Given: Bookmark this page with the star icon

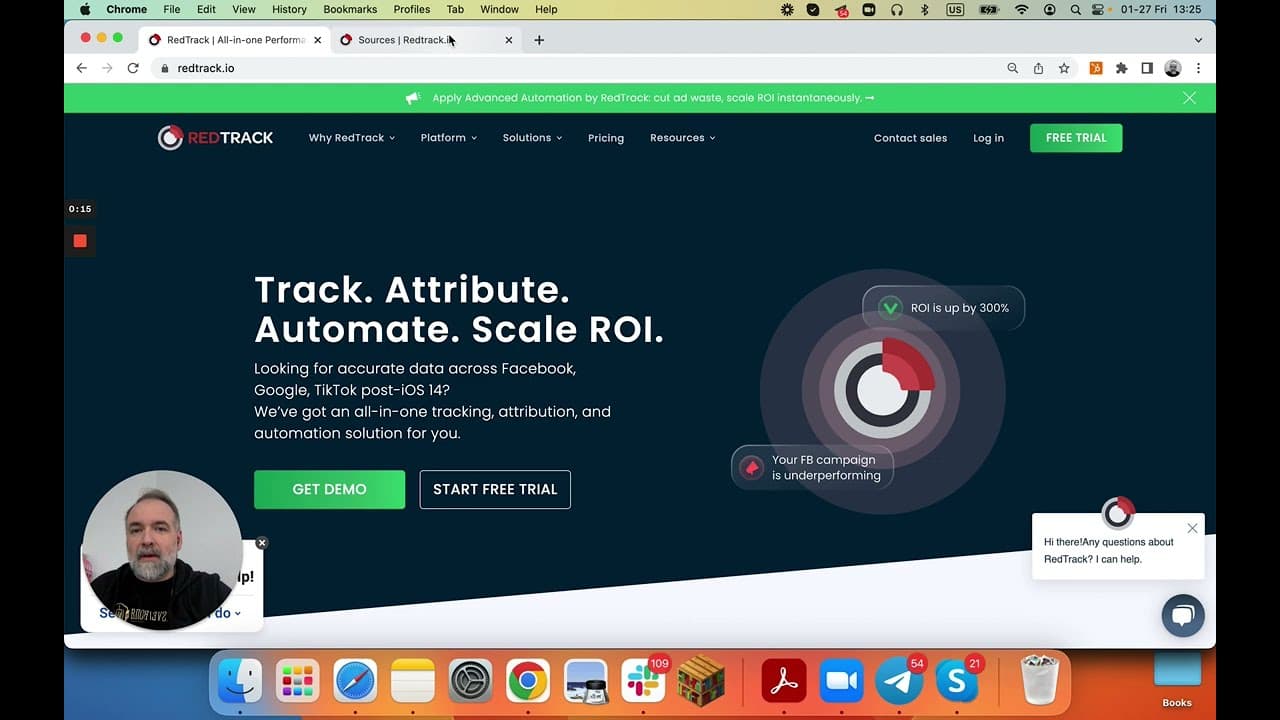Looking at the screenshot, I should [x=1064, y=68].
